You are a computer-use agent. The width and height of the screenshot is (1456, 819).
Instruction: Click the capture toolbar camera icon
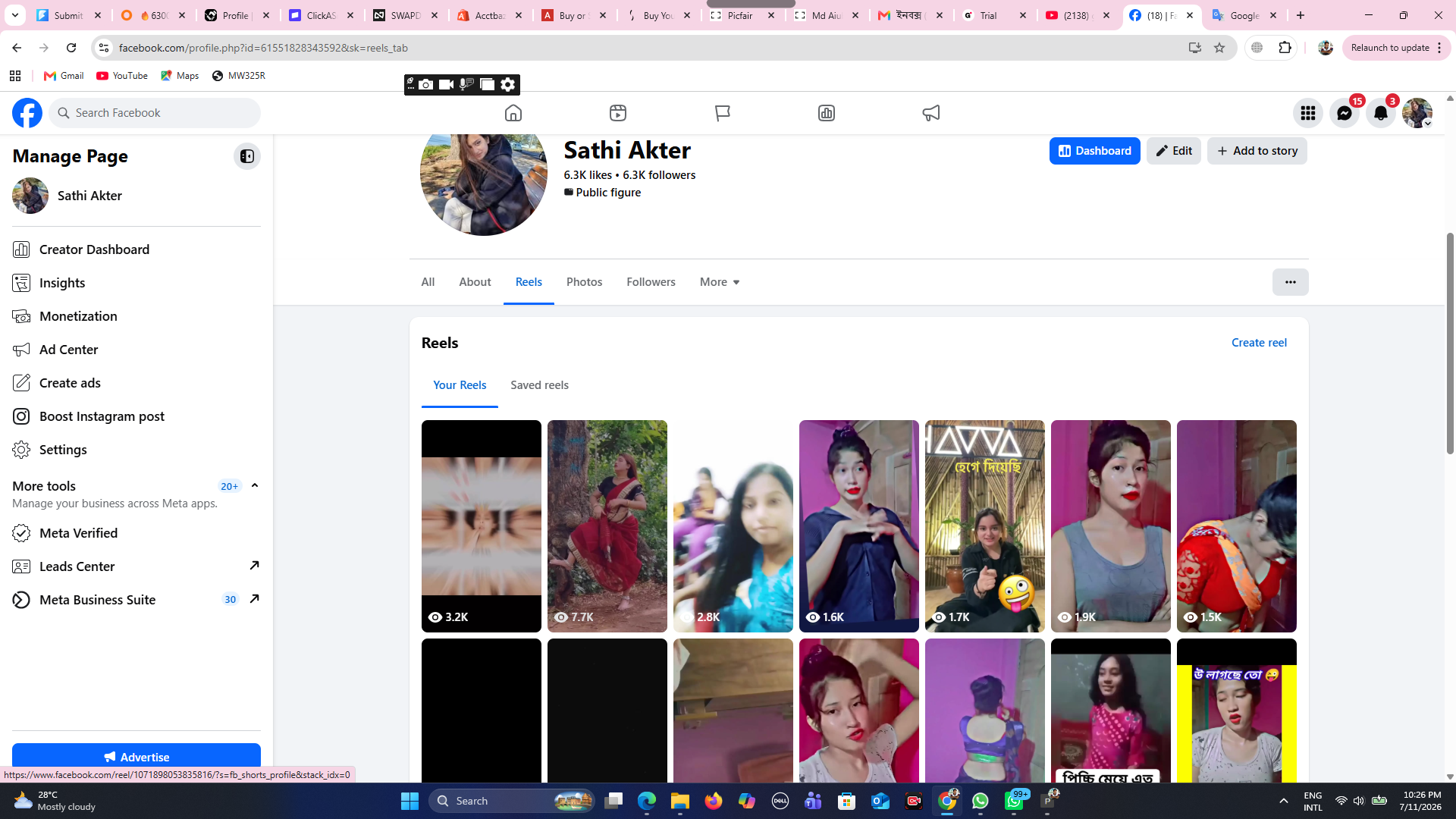pyautogui.click(x=426, y=84)
